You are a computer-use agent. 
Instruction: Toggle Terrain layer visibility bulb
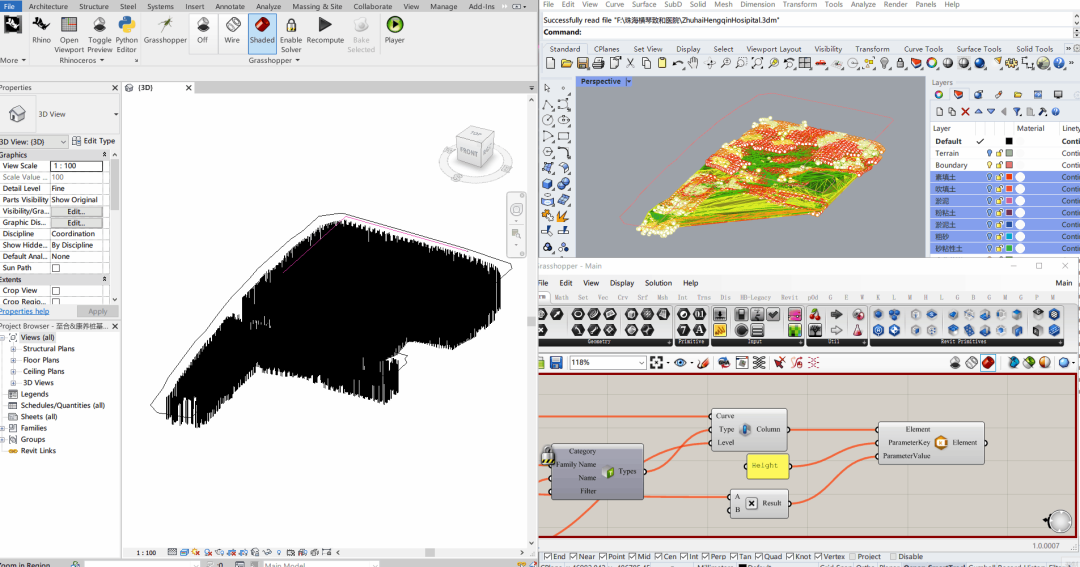pyautogui.click(x=989, y=153)
